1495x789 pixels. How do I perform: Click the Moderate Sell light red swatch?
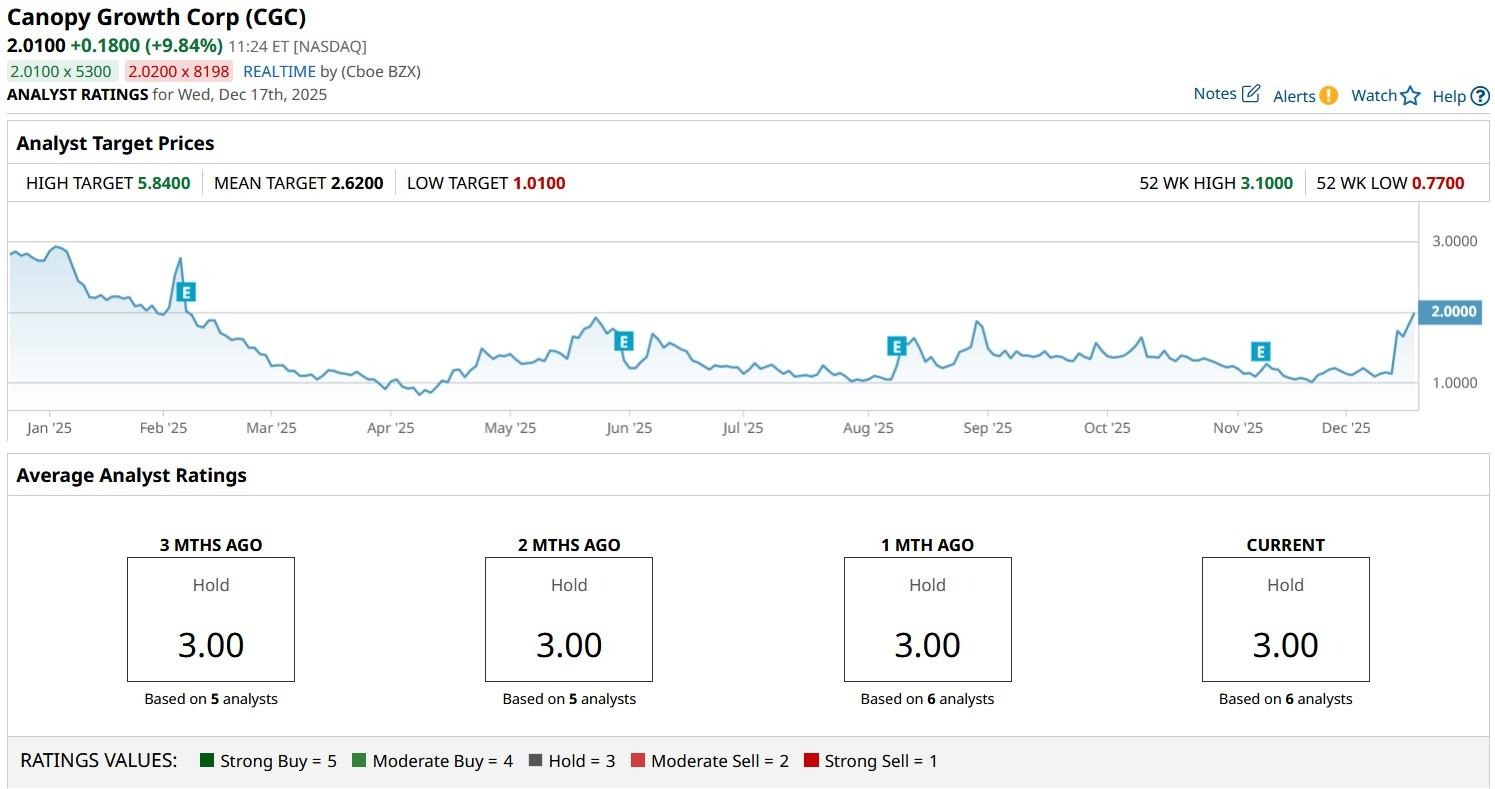tap(638, 761)
